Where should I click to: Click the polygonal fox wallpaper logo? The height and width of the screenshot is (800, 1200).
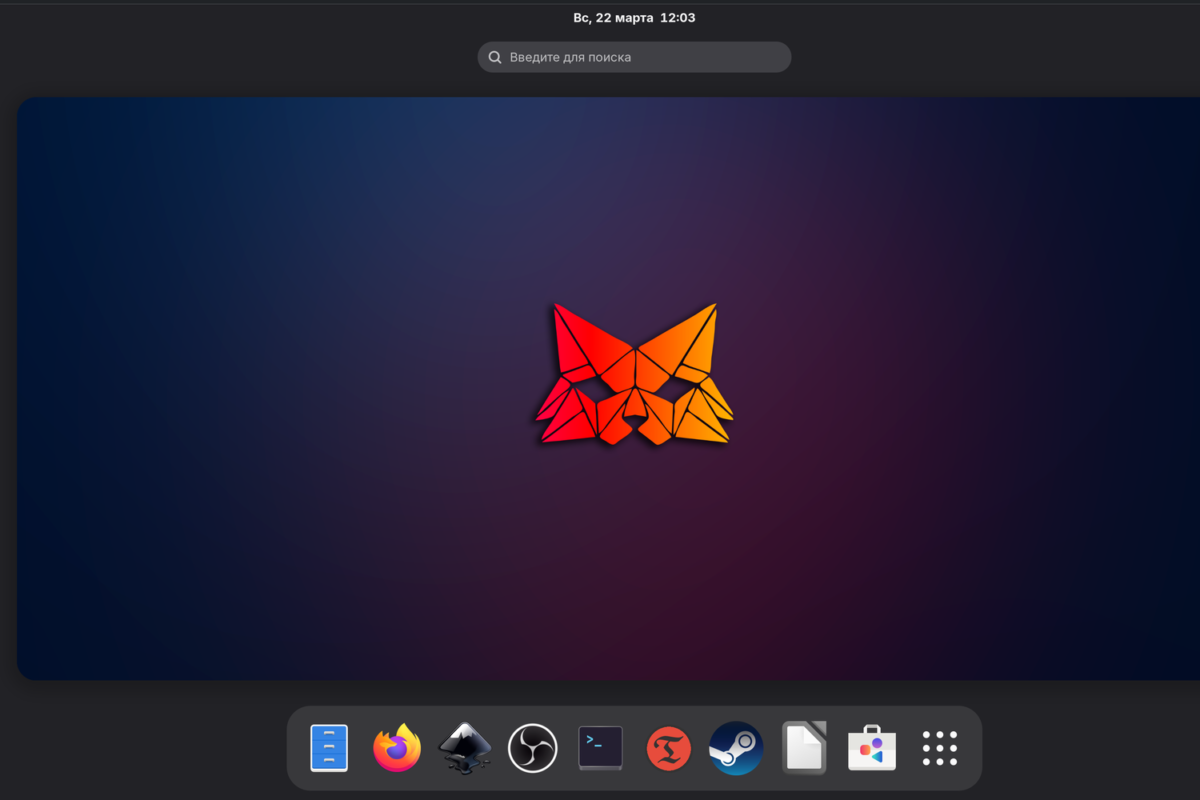[634, 375]
